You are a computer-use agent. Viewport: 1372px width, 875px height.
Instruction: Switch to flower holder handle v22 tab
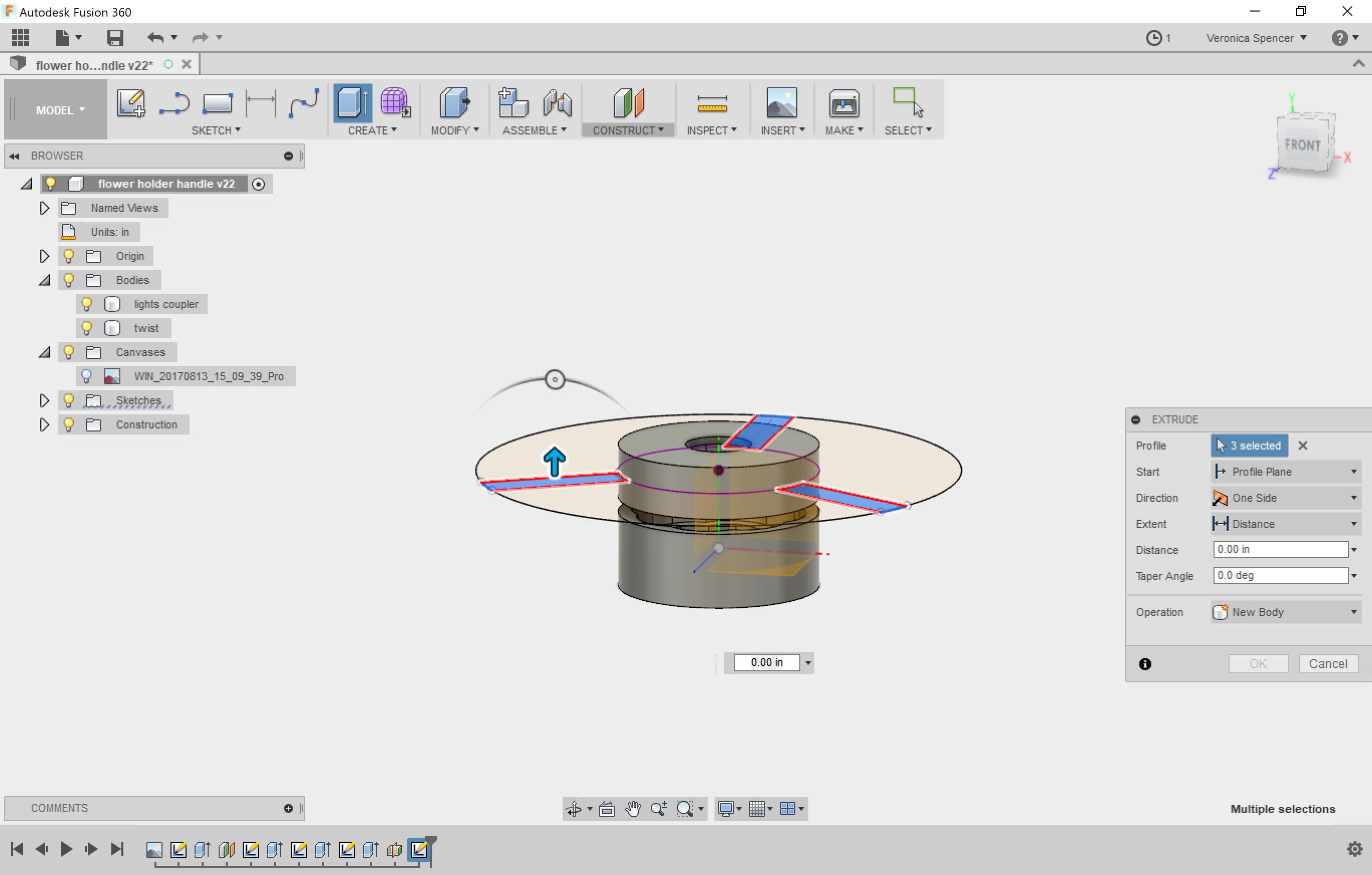(x=95, y=65)
